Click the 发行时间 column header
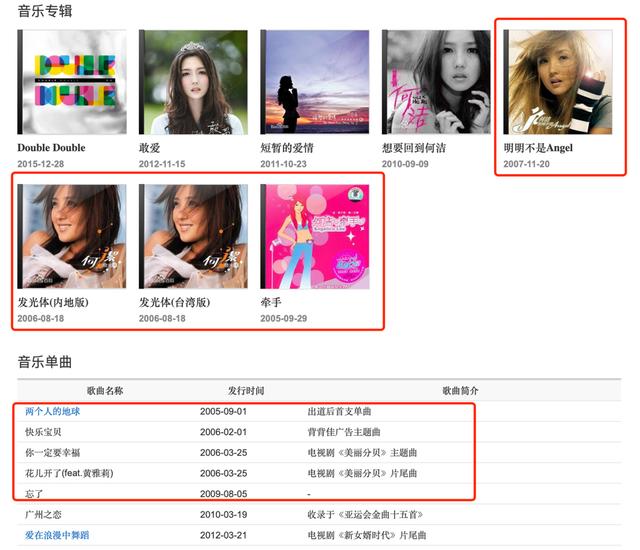This screenshot has height=550, width=640. (x=246, y=390)
